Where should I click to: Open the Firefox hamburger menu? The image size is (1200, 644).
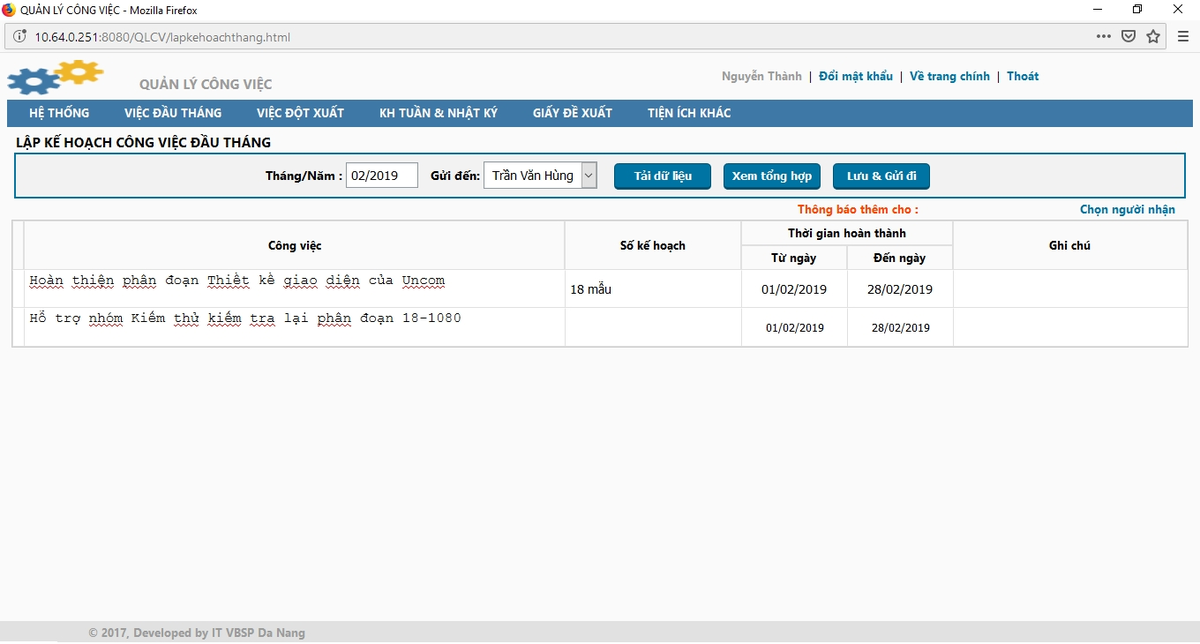pyautogui.click(x=1182, y=37)
